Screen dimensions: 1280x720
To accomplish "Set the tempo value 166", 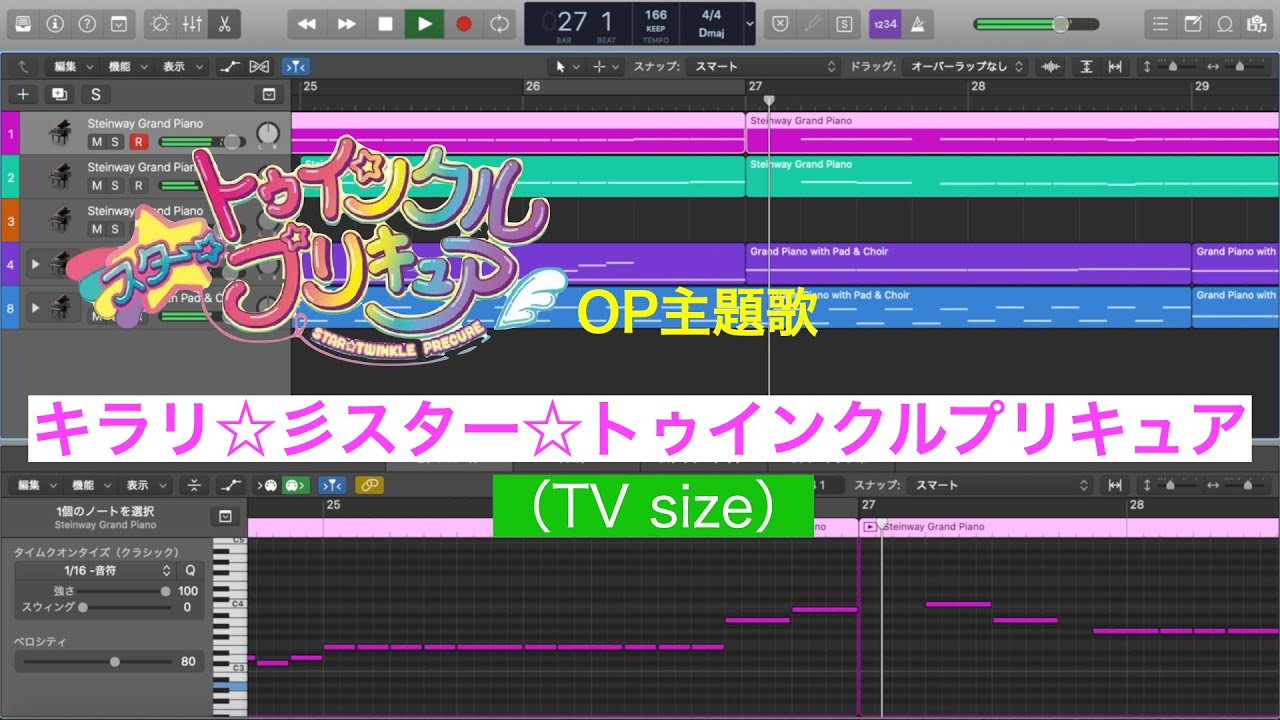I will tap(656, 15).
